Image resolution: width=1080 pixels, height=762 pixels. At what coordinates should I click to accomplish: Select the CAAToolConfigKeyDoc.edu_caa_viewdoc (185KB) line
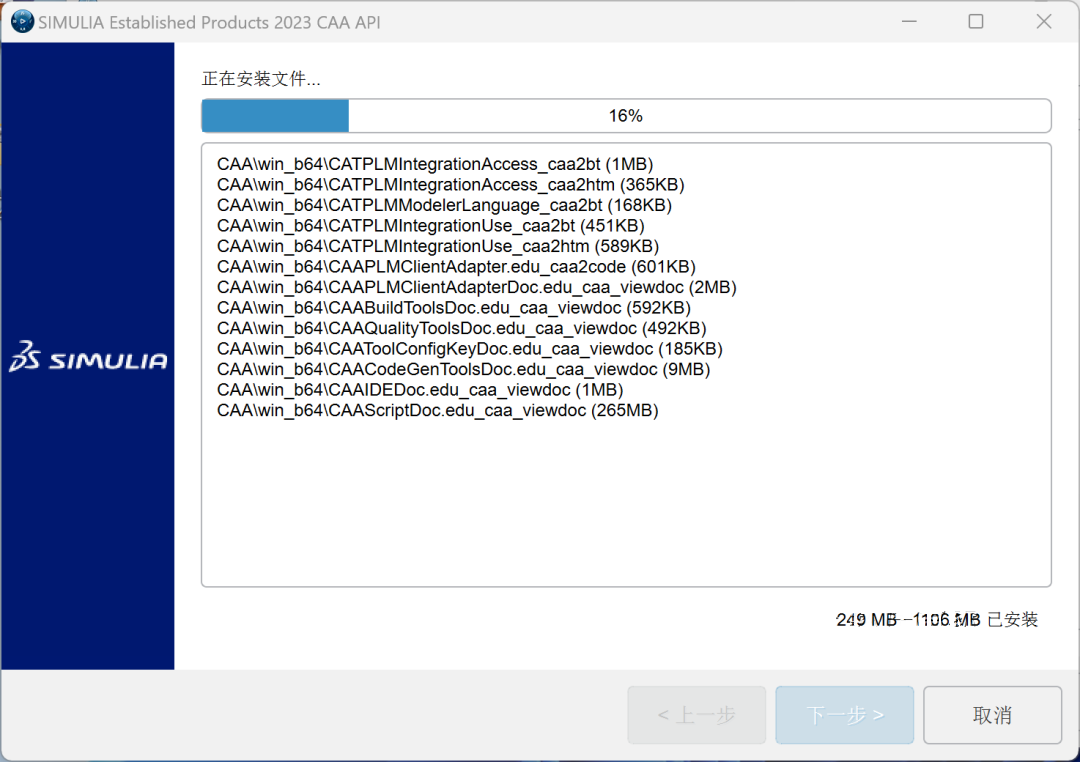(x=470, y=349)
